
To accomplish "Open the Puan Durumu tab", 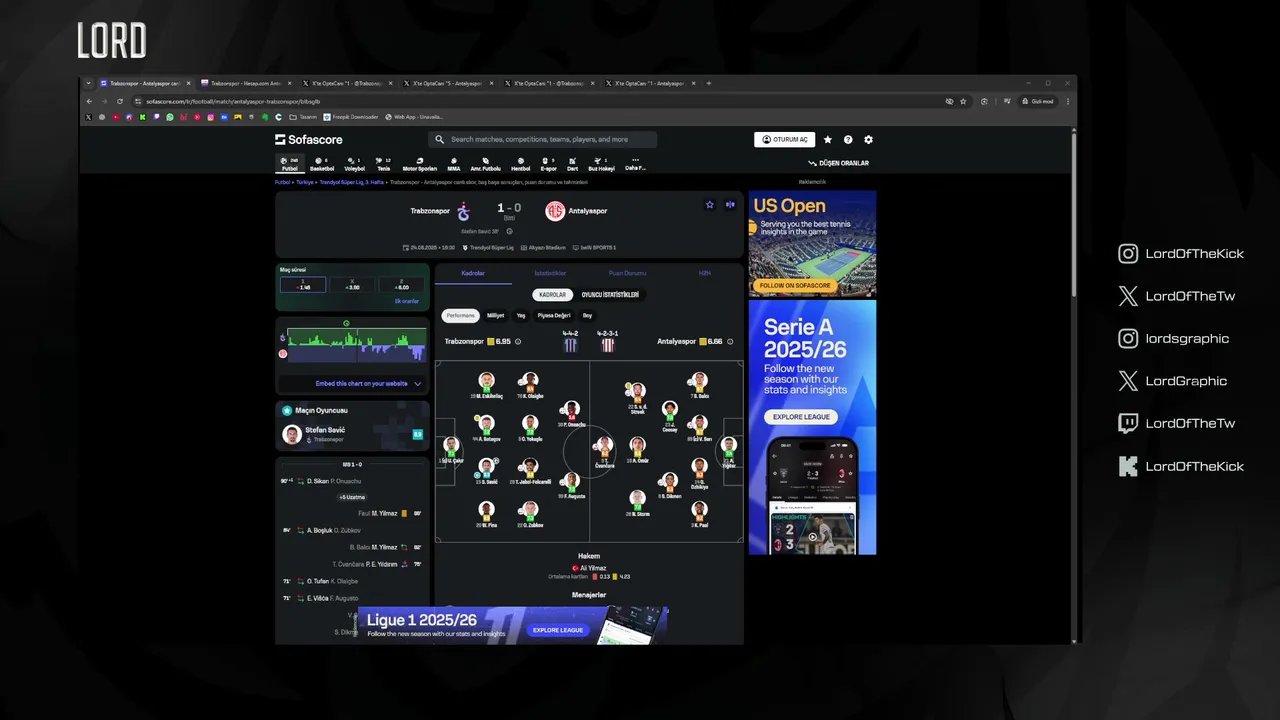I will coord(627,273).
